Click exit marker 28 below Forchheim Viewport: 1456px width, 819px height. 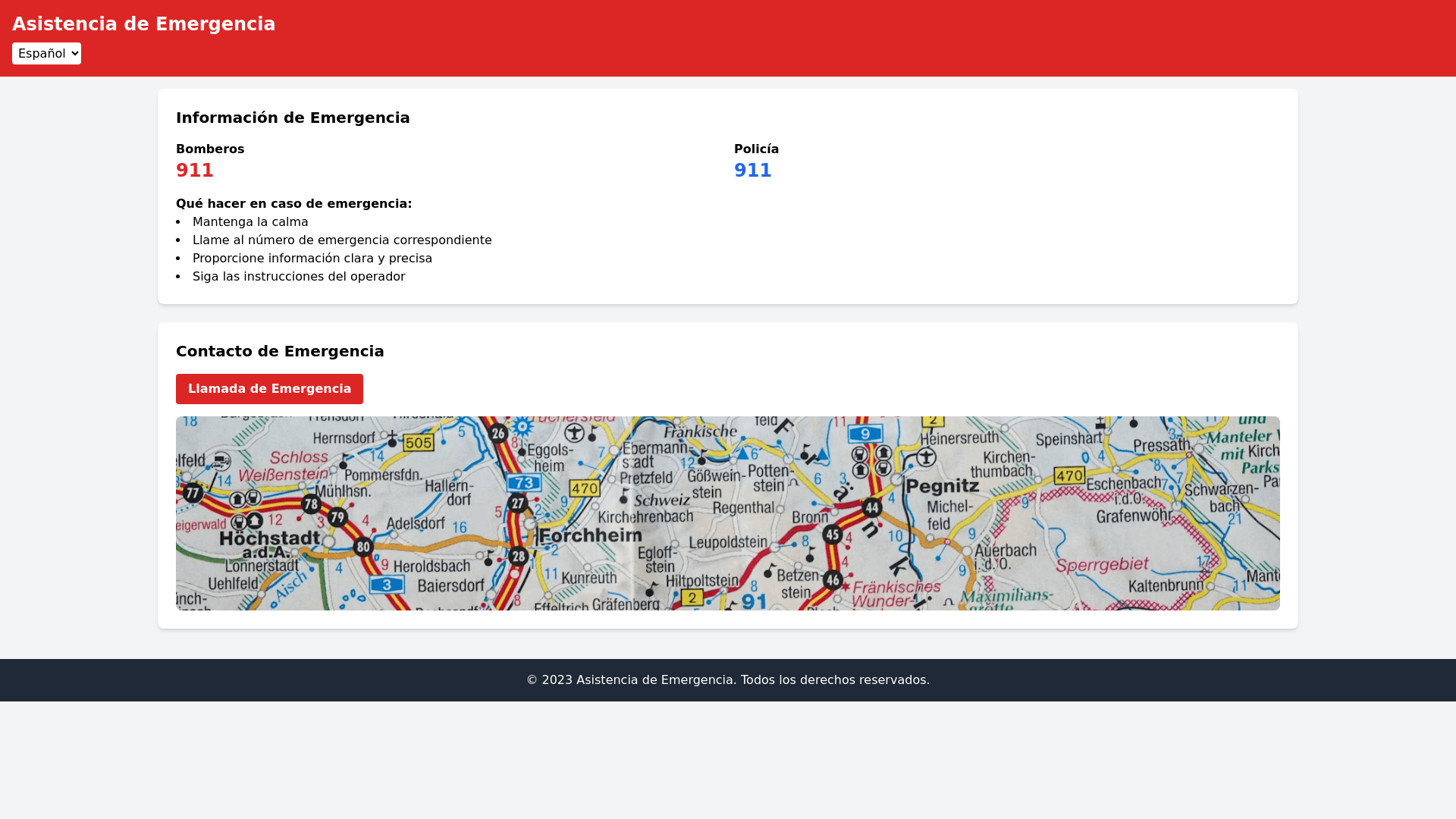pos(519,557)
